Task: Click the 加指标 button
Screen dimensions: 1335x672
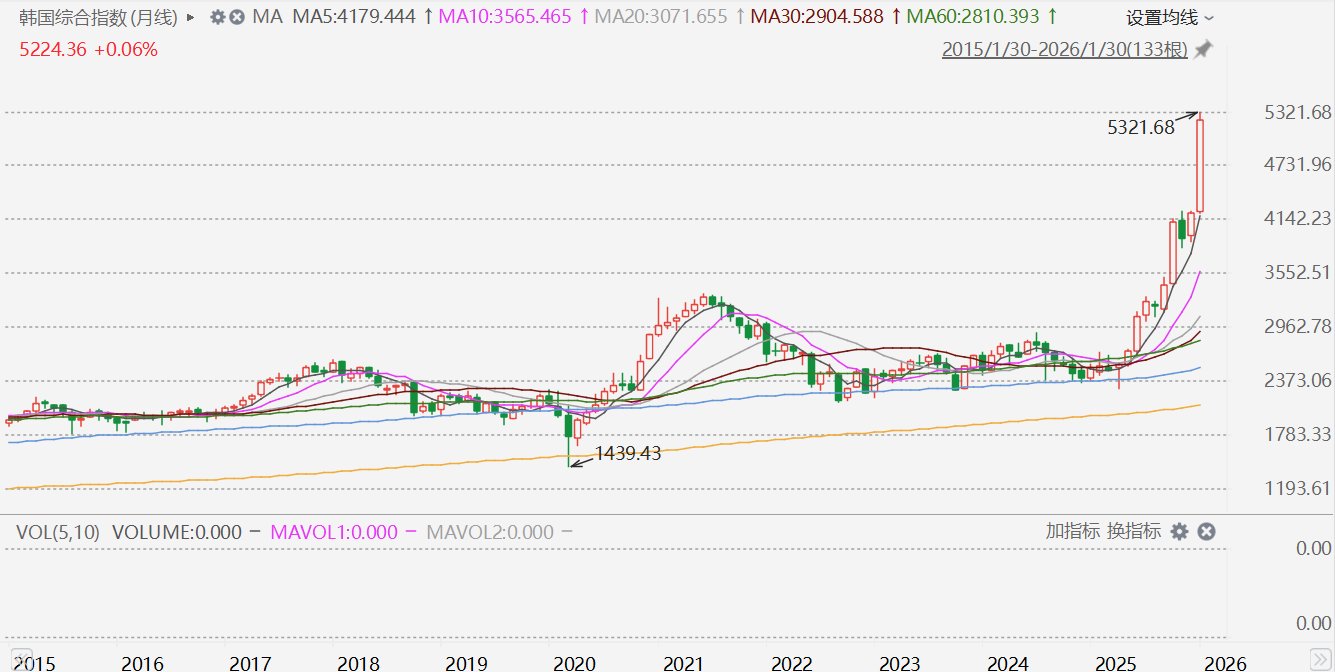Action: [x=1073, y=531]
